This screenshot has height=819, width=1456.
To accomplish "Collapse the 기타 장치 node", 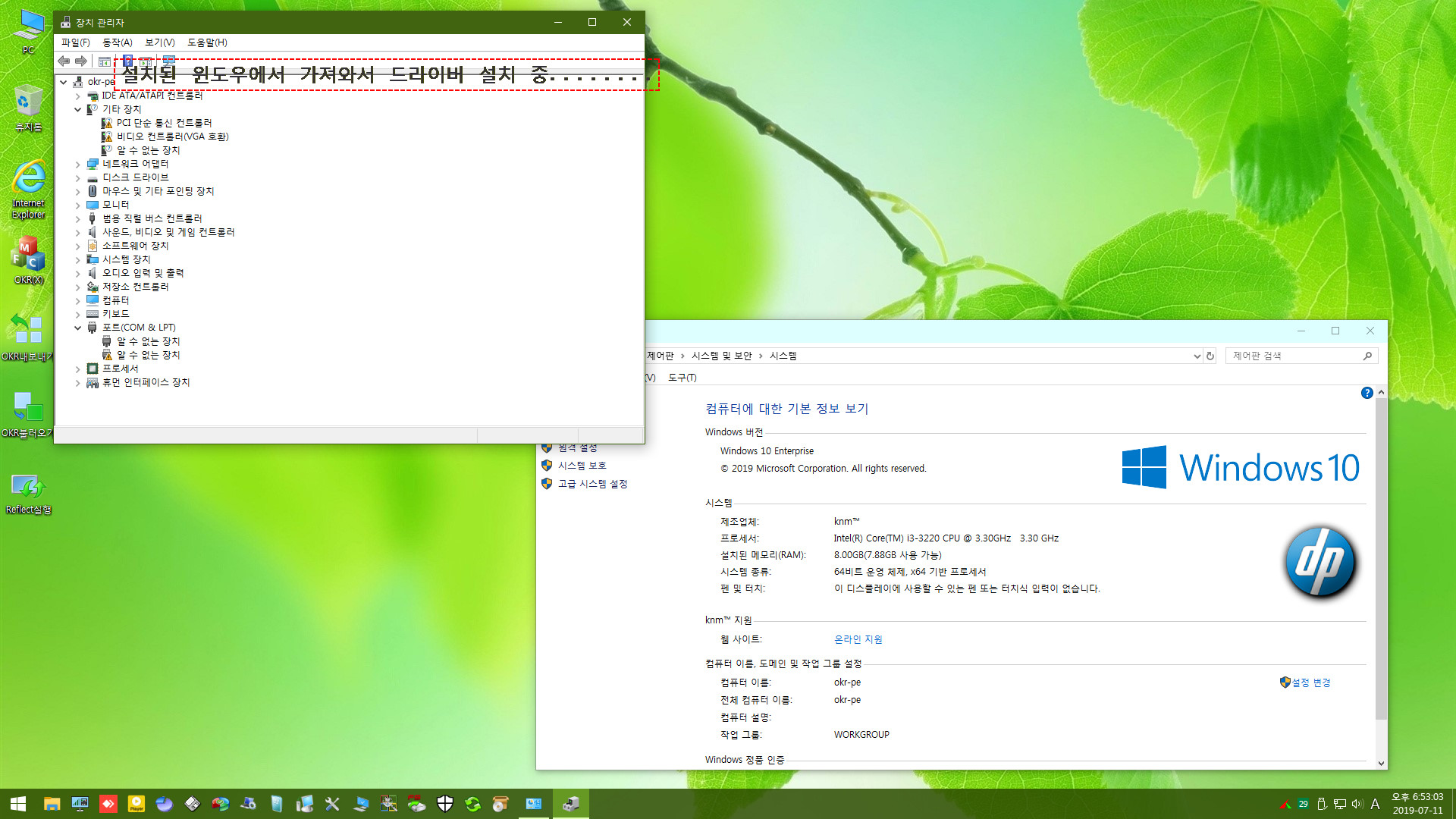I will coord(77,110).
